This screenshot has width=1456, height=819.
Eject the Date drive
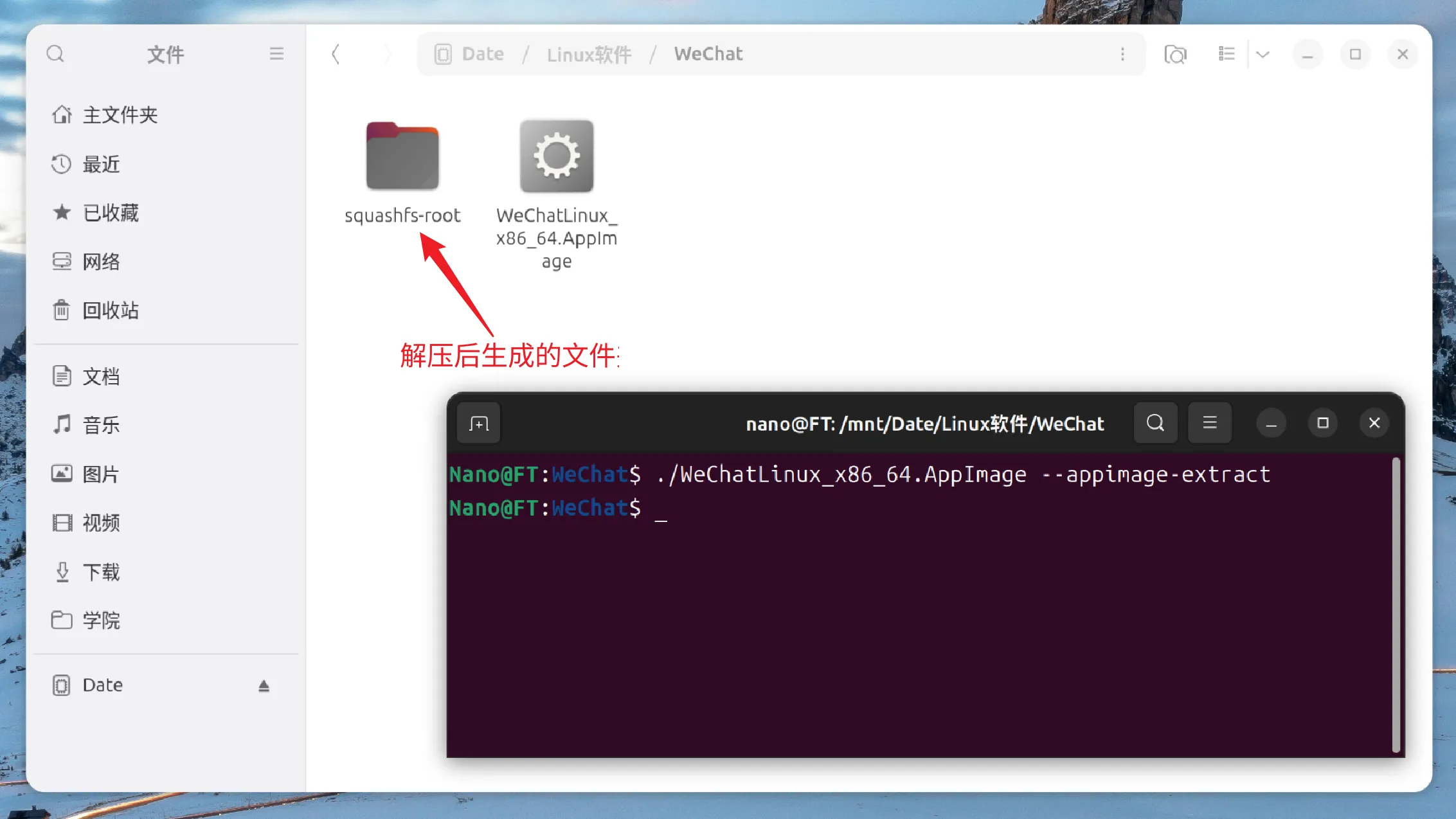(264, 686)
